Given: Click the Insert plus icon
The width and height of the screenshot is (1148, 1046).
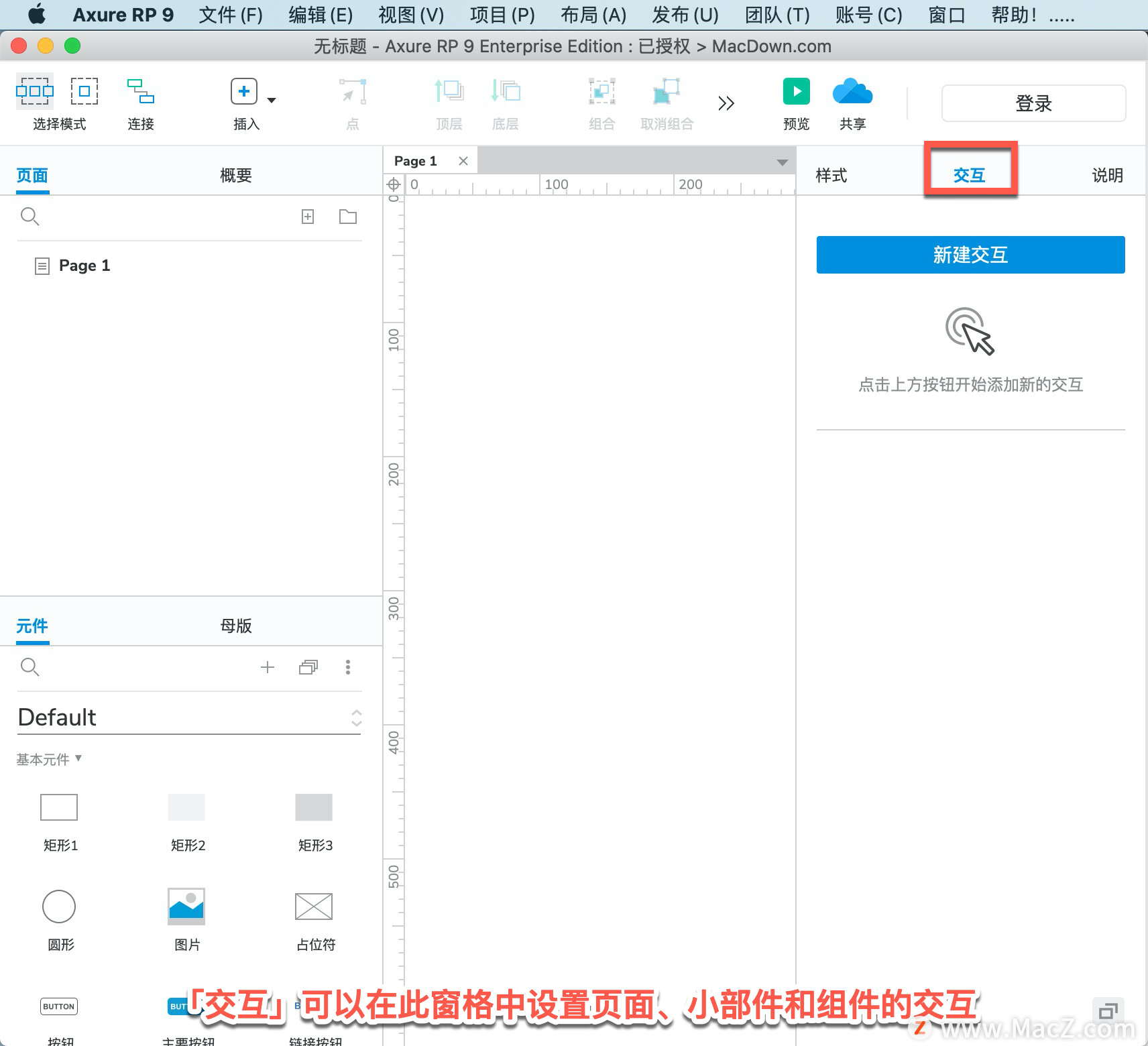Looking at the screenshot, I should [x=244, y=91].
